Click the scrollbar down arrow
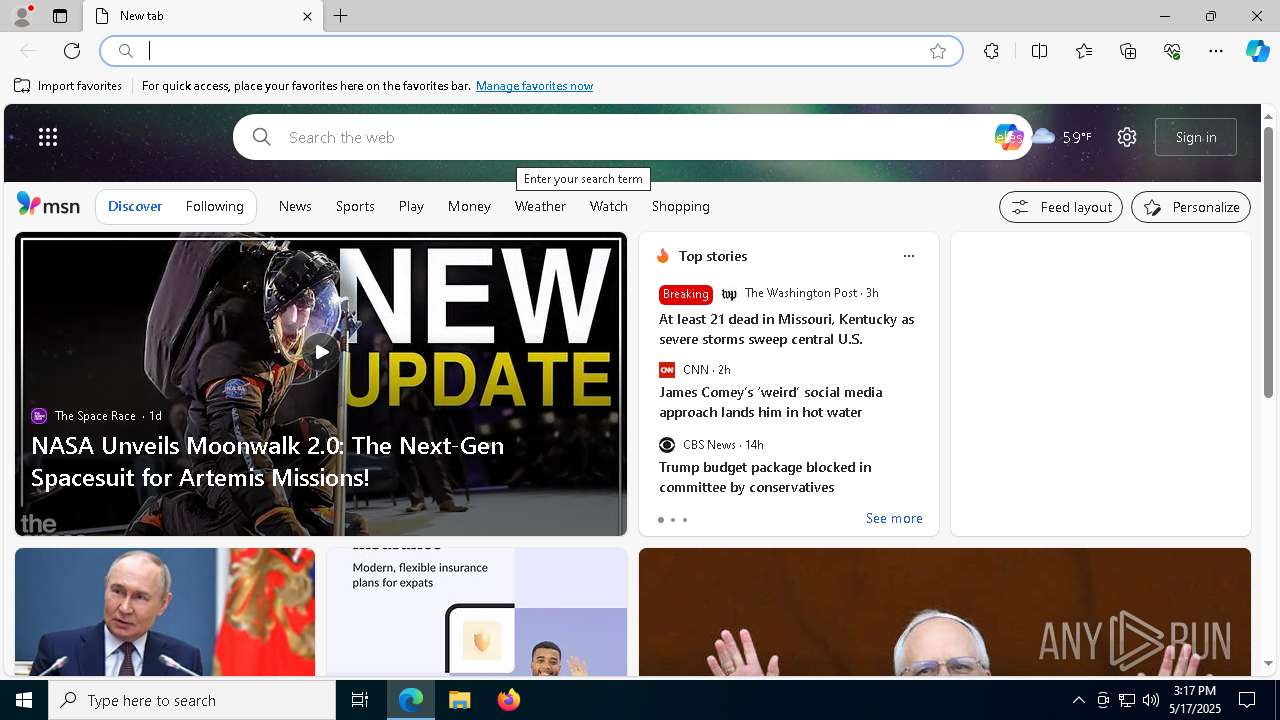 coord(1268,663)
